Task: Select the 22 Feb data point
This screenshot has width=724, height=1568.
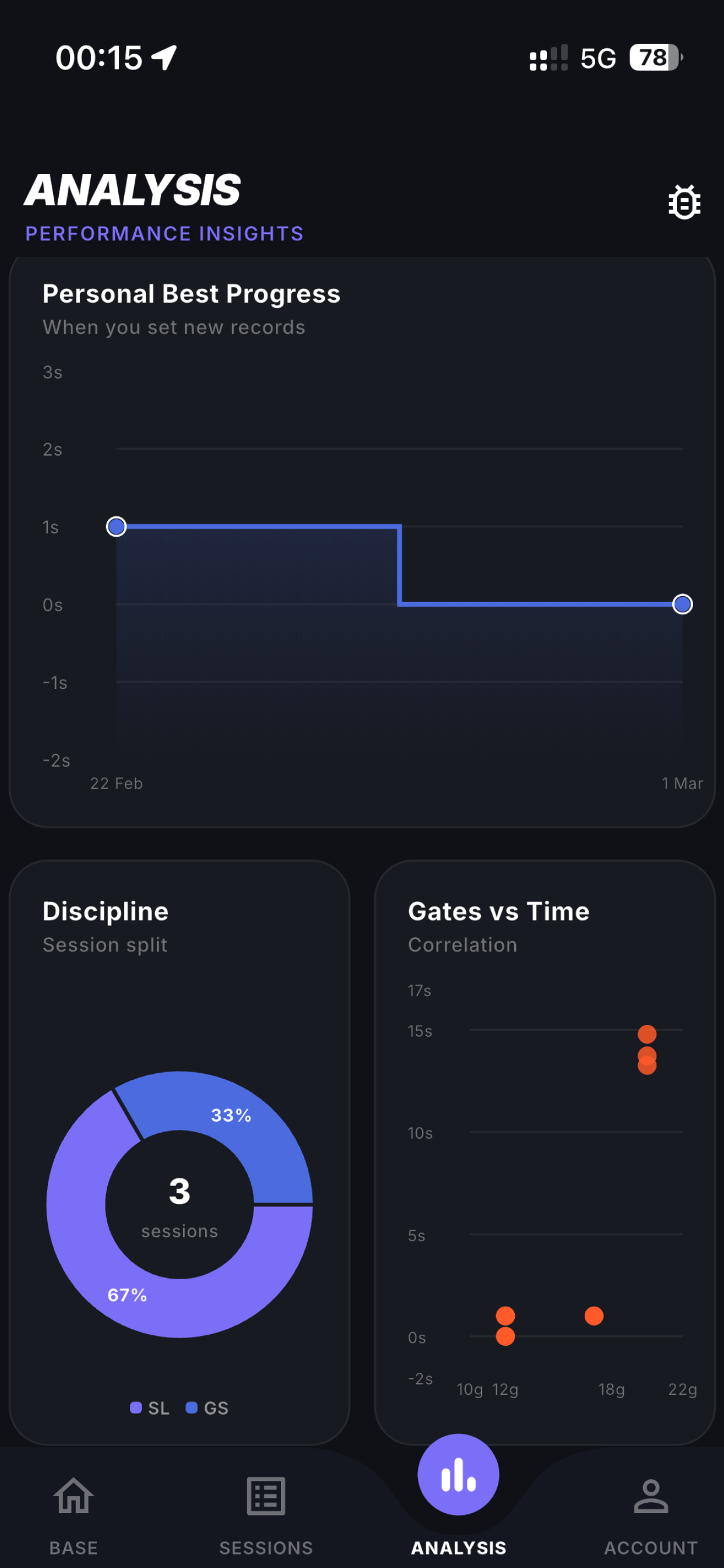Action: (116, 527)
